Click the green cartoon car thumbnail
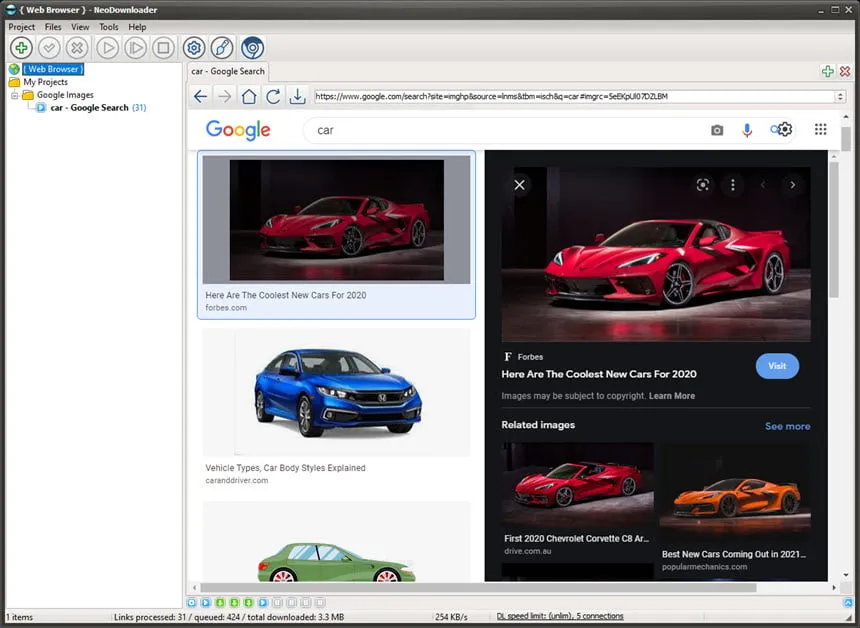 click(x=336, y=541)
